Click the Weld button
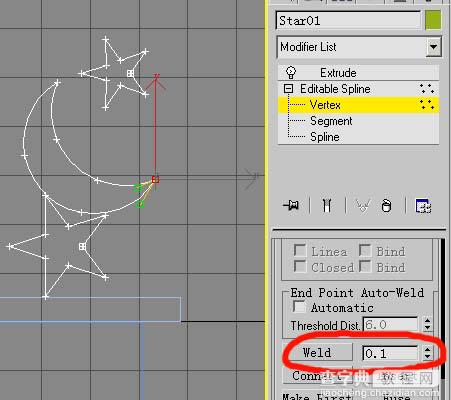 coord(317,353)
